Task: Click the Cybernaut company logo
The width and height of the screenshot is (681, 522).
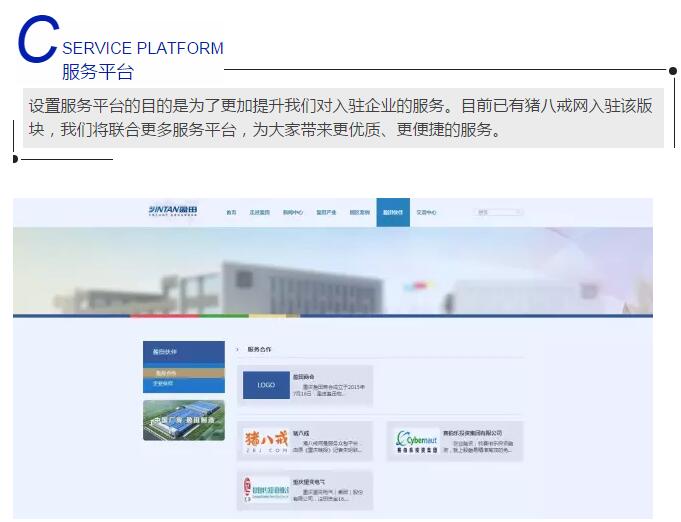Action: (x=415, y=441)
